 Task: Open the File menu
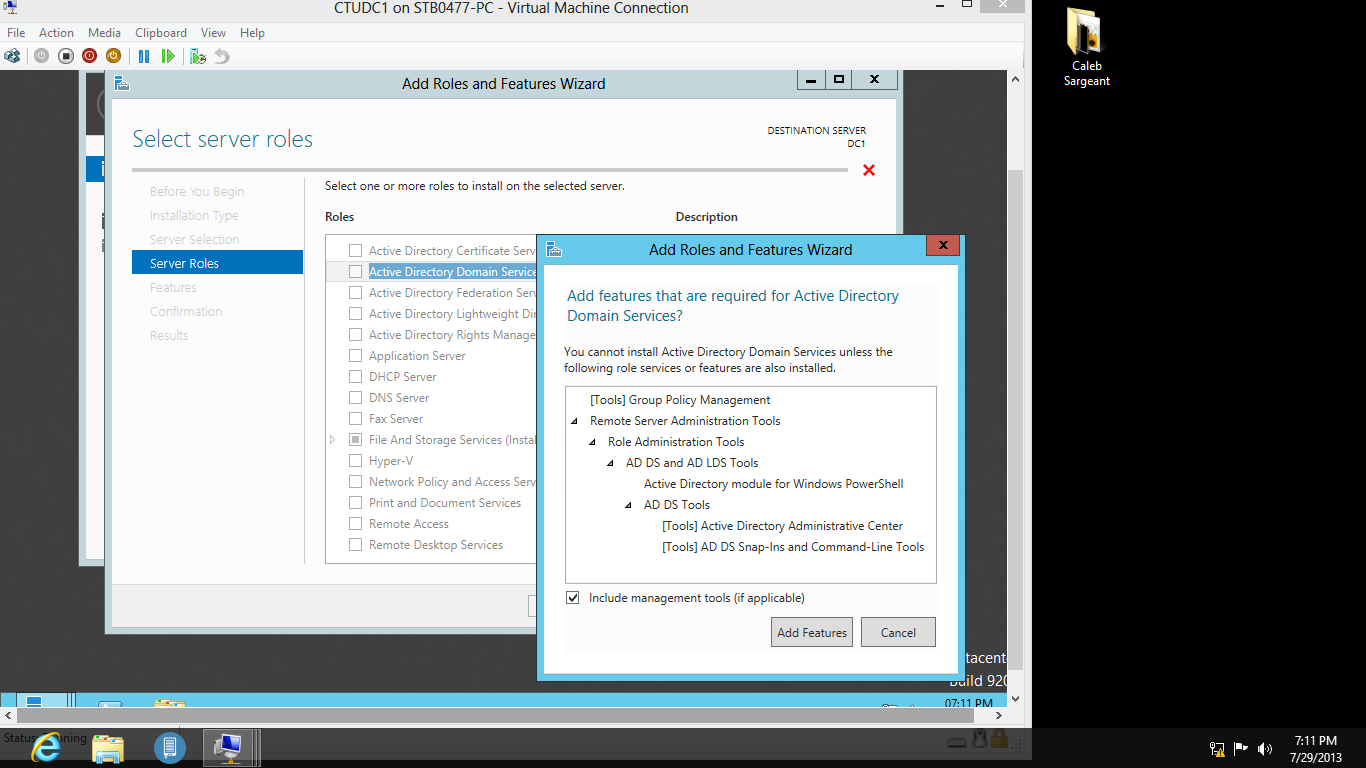pos(16,33)
